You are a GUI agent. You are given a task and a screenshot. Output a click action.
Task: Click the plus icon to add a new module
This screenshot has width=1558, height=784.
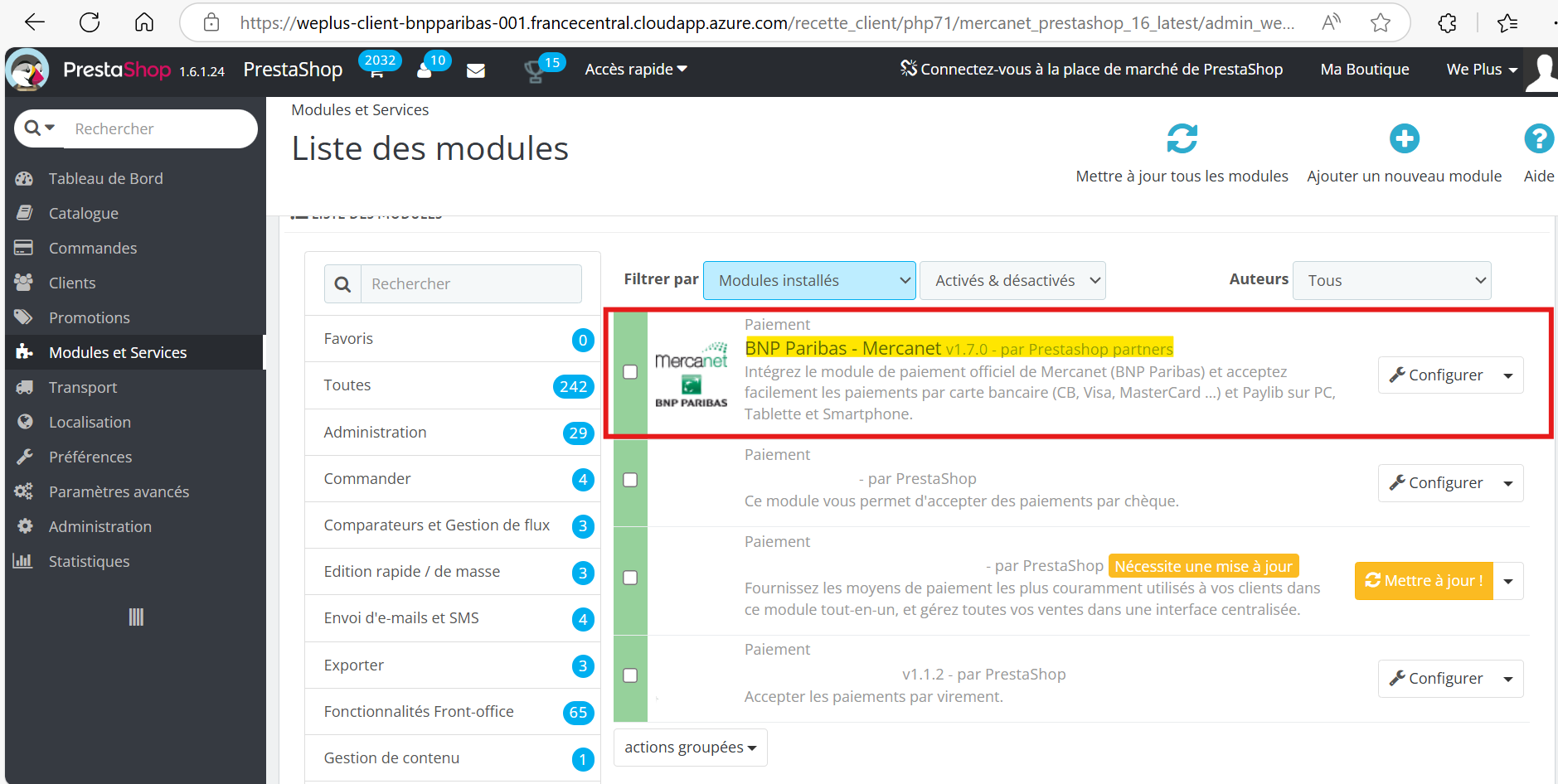[x=1405, y=138]
